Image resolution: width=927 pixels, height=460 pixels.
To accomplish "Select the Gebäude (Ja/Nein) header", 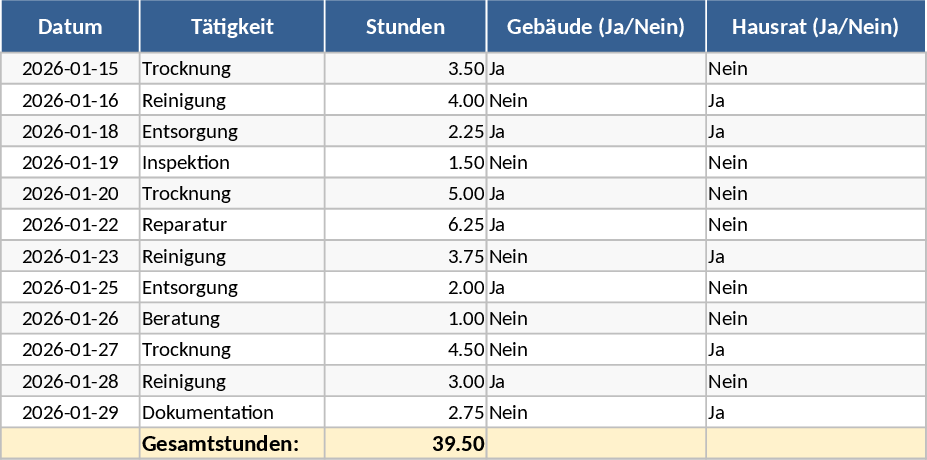I will (x=596, y=27).
